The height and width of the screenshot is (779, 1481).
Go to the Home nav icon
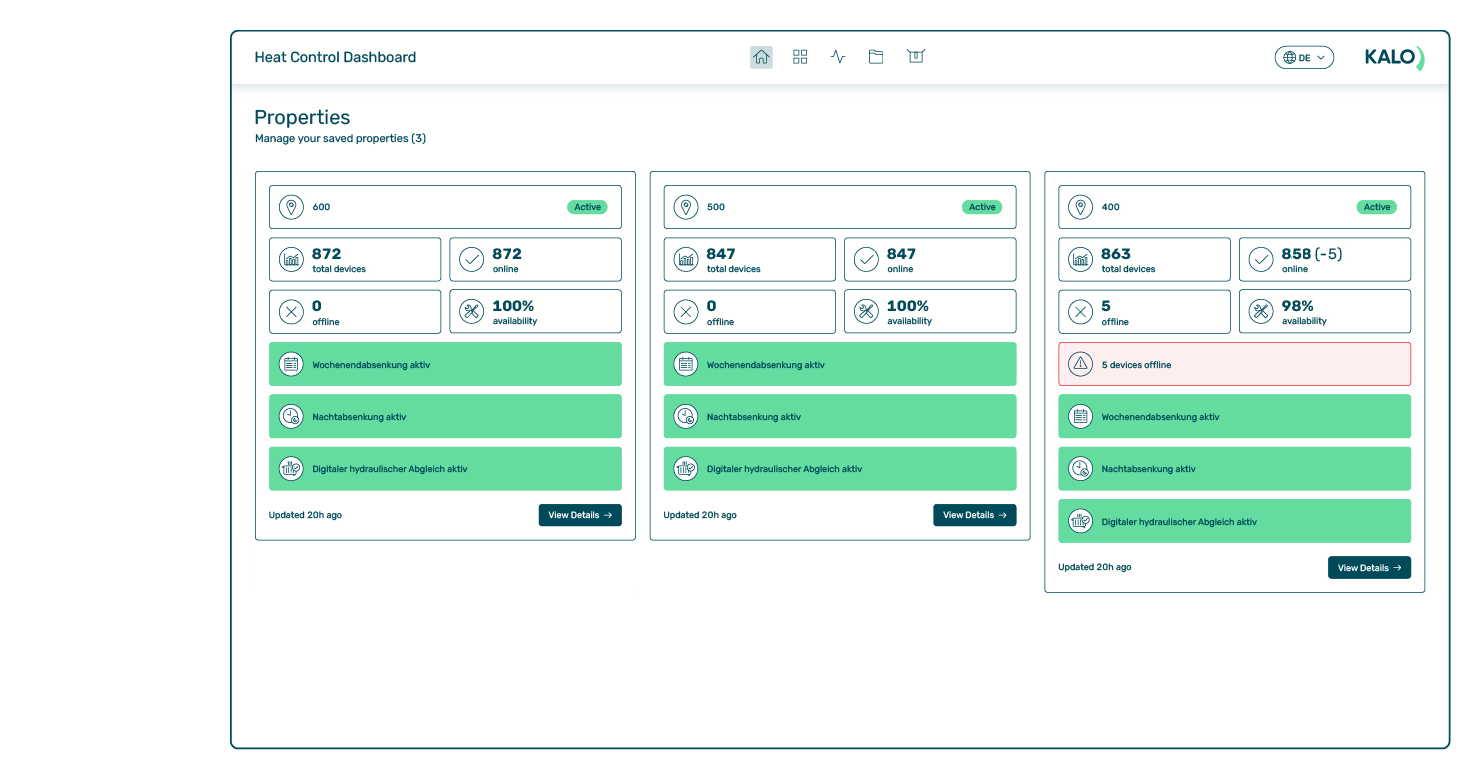click(761, 57)
